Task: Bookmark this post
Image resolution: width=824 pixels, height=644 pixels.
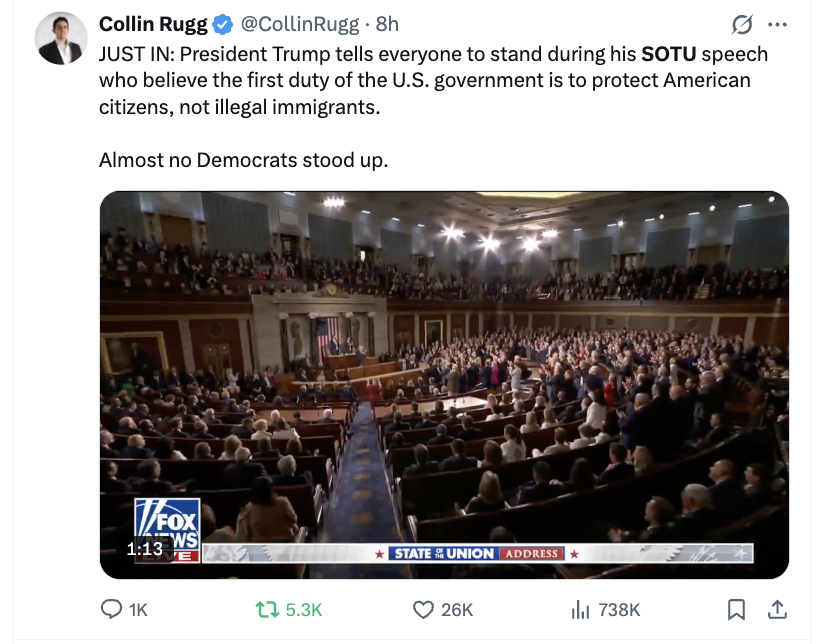Action: point(736,609)
